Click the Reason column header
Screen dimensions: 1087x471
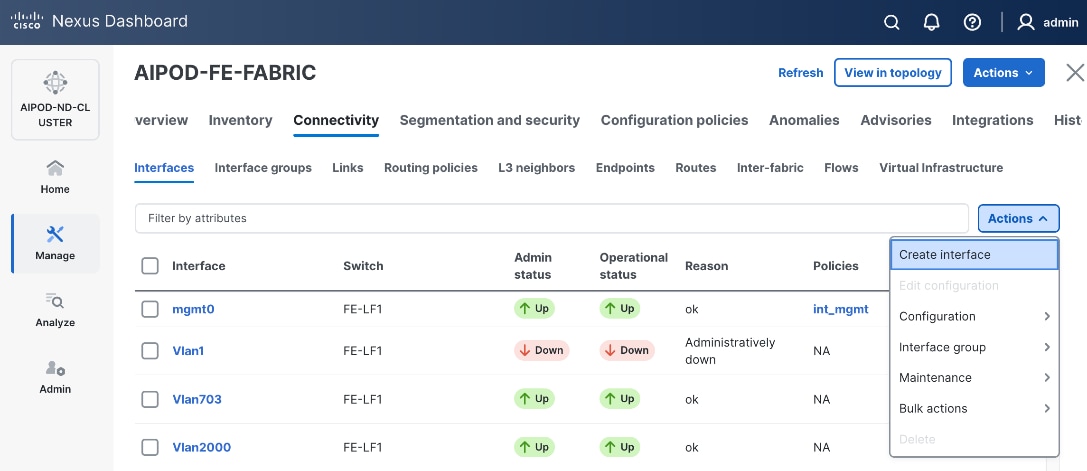click(x=706, y=266)
